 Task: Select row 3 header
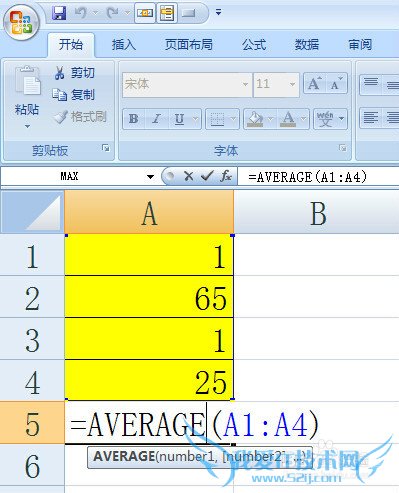click(32, 339)
